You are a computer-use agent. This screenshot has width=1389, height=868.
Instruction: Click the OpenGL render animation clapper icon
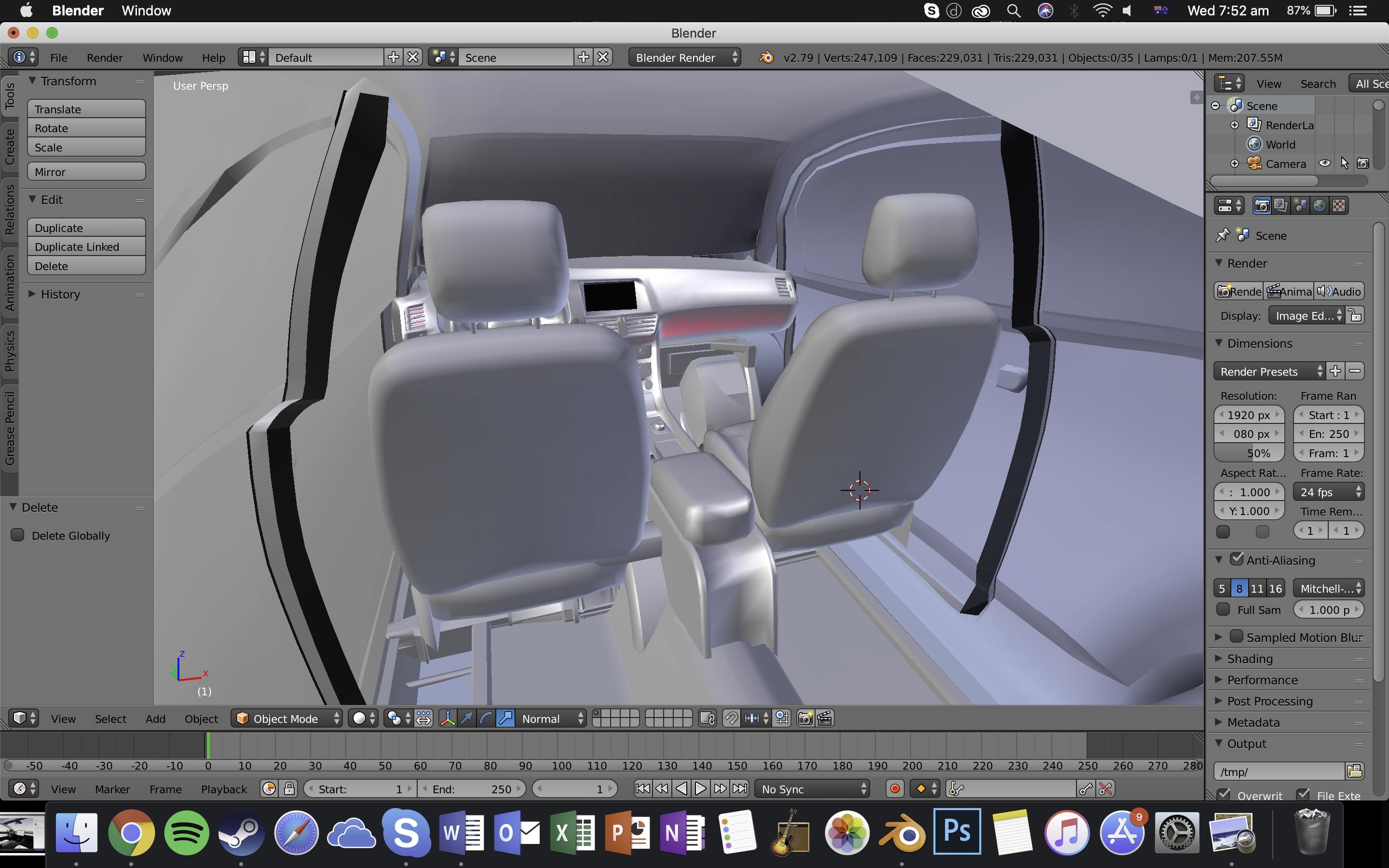[x=825, y=718]
